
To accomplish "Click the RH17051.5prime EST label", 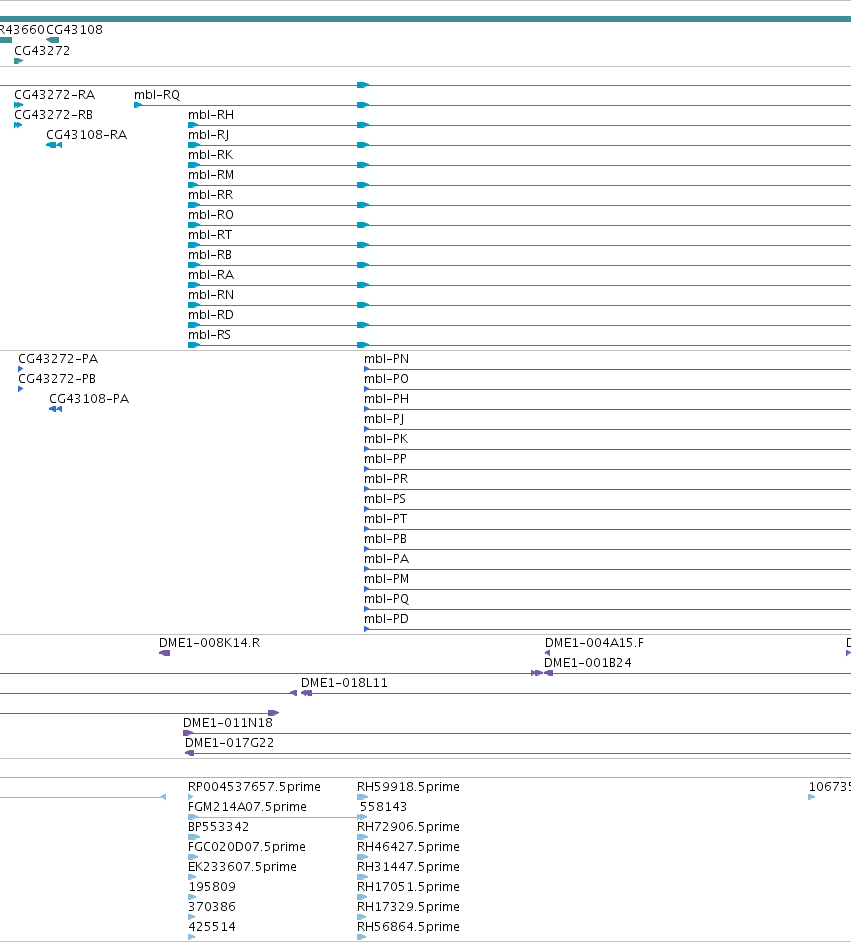I will 408,887.
